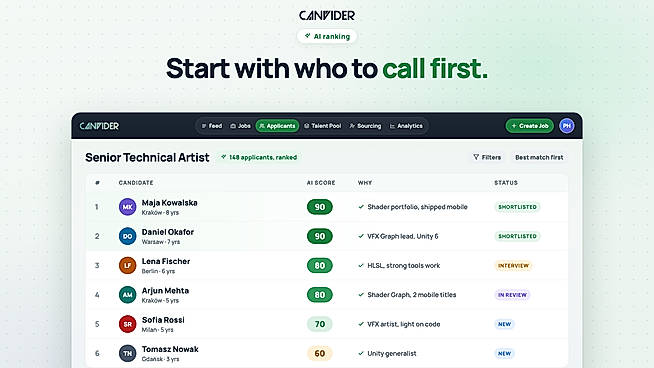This screenshot has height=368, width=654.
Task: Click Lena Fischer's Interview status badge
Action: pyautogui.click(x=513, y=265)
